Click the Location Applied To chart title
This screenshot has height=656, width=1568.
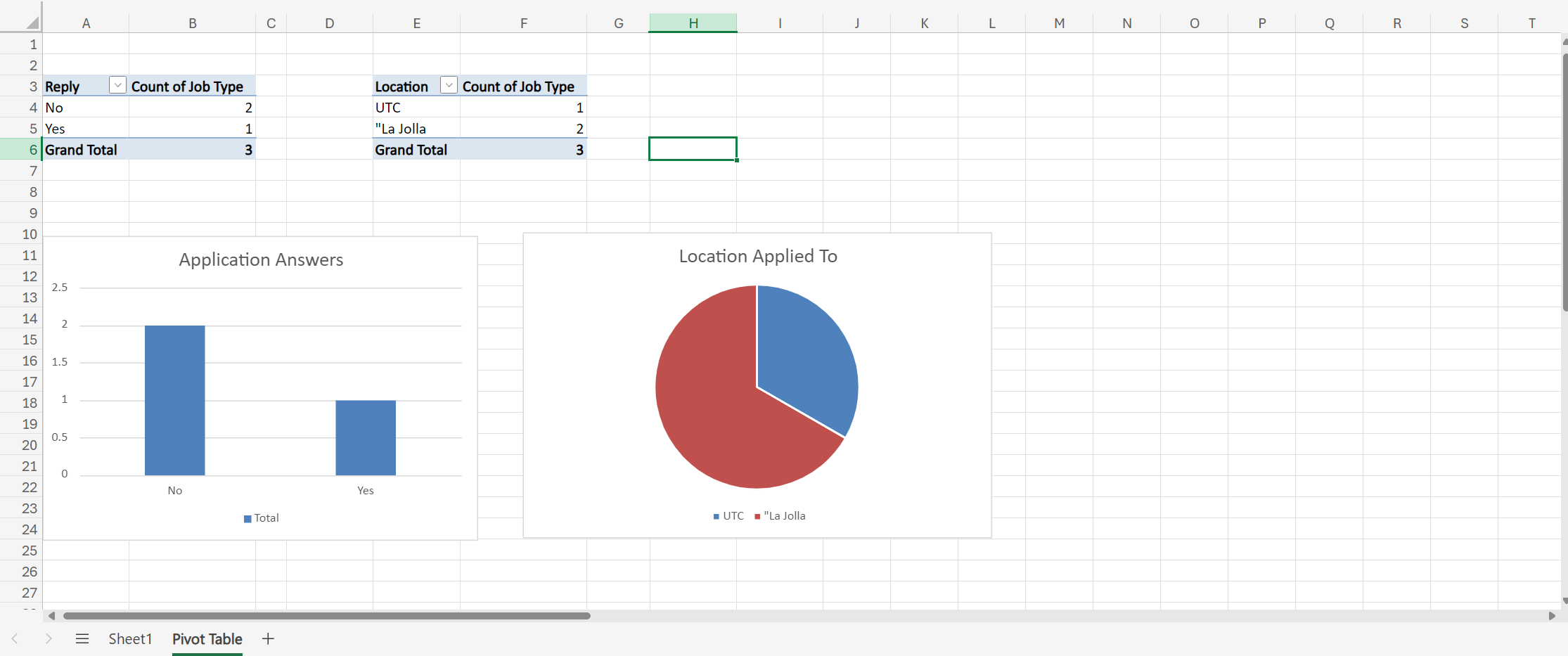pyautogui.click(x=757, y=256)
